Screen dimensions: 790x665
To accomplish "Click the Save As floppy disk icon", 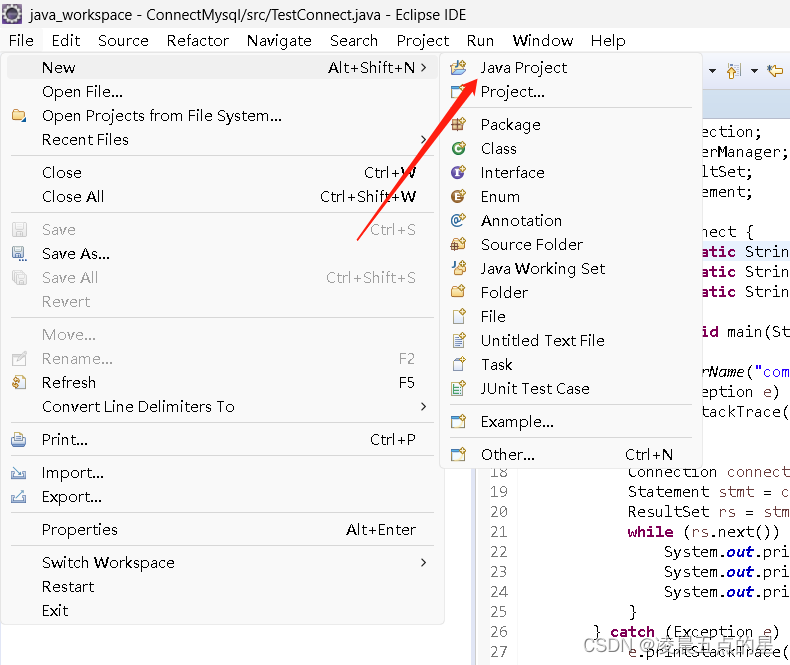I will coord(19,253).
